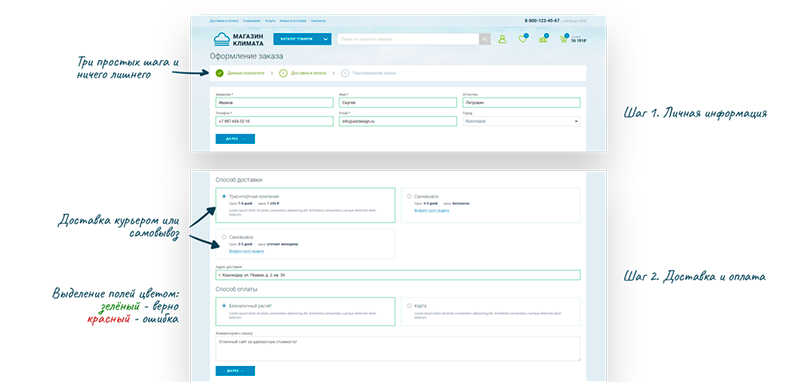This screenshot has width=800, height=382.
Task: Click Далее below the phone field
Action: point(235,139)
